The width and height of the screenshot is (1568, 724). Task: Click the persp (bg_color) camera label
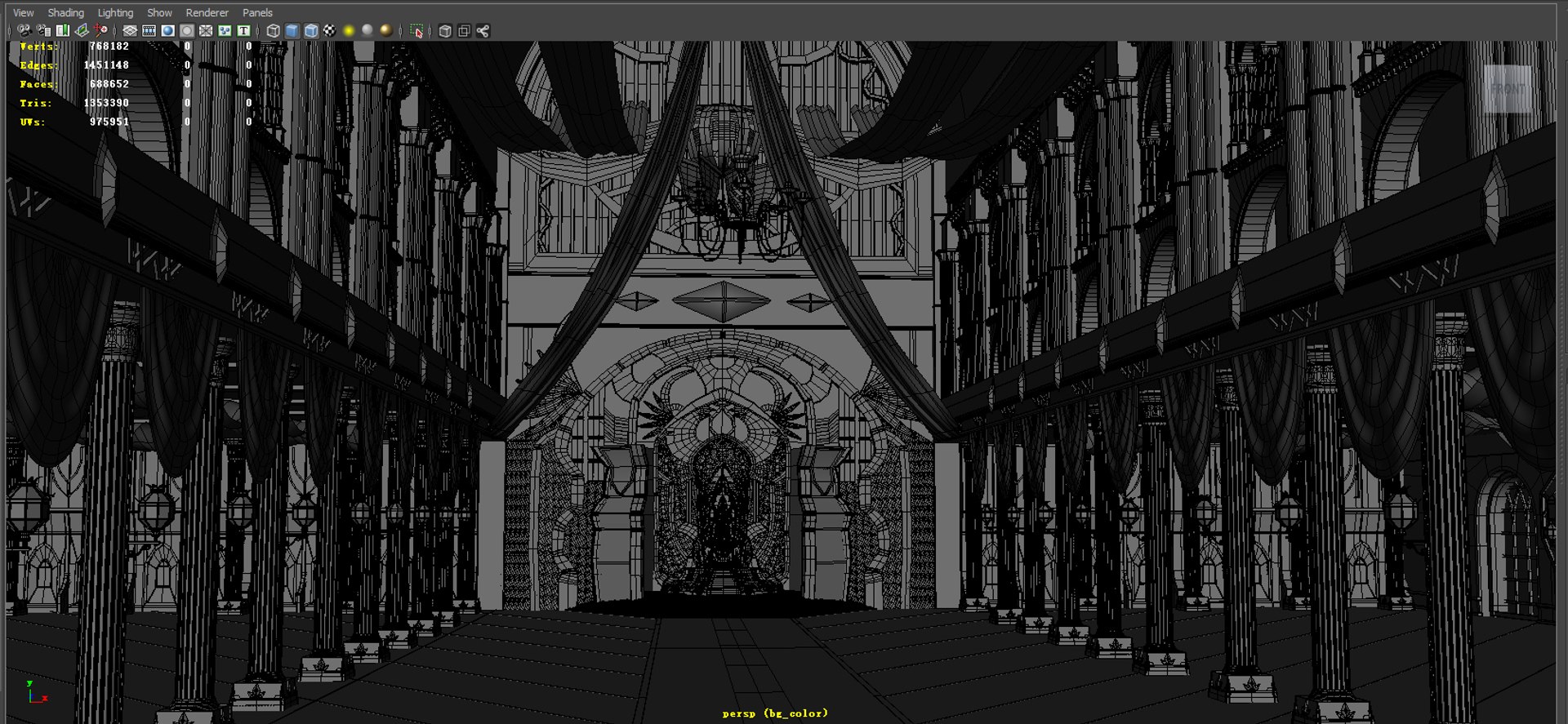click(x=775, y=713)
